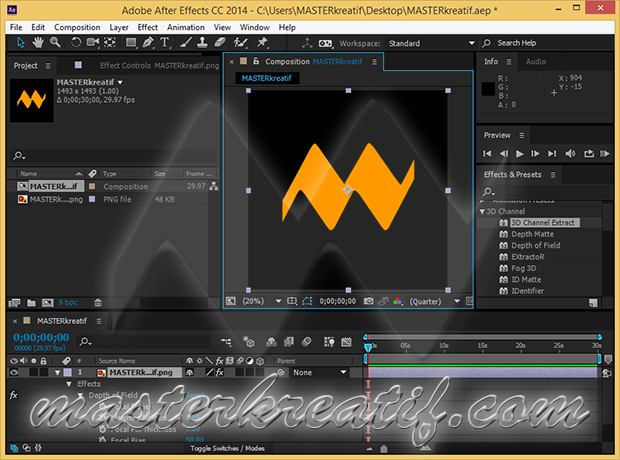Screen dimensions: 620x460
Task: Toggle Always Preview This View button
Action: click(x=231, y=301)
